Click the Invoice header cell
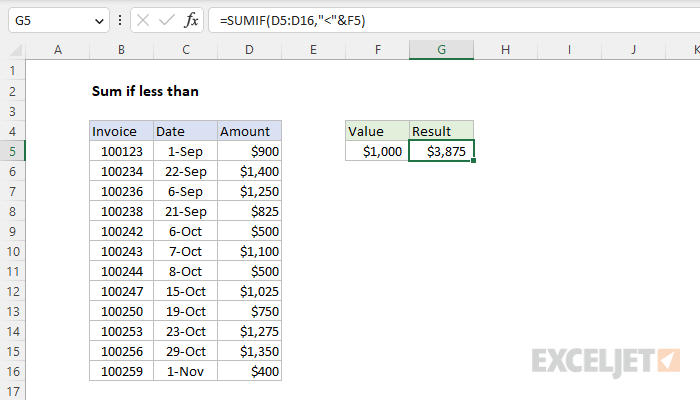Screen dimensions: 700x400 click(x=121, y=131)
